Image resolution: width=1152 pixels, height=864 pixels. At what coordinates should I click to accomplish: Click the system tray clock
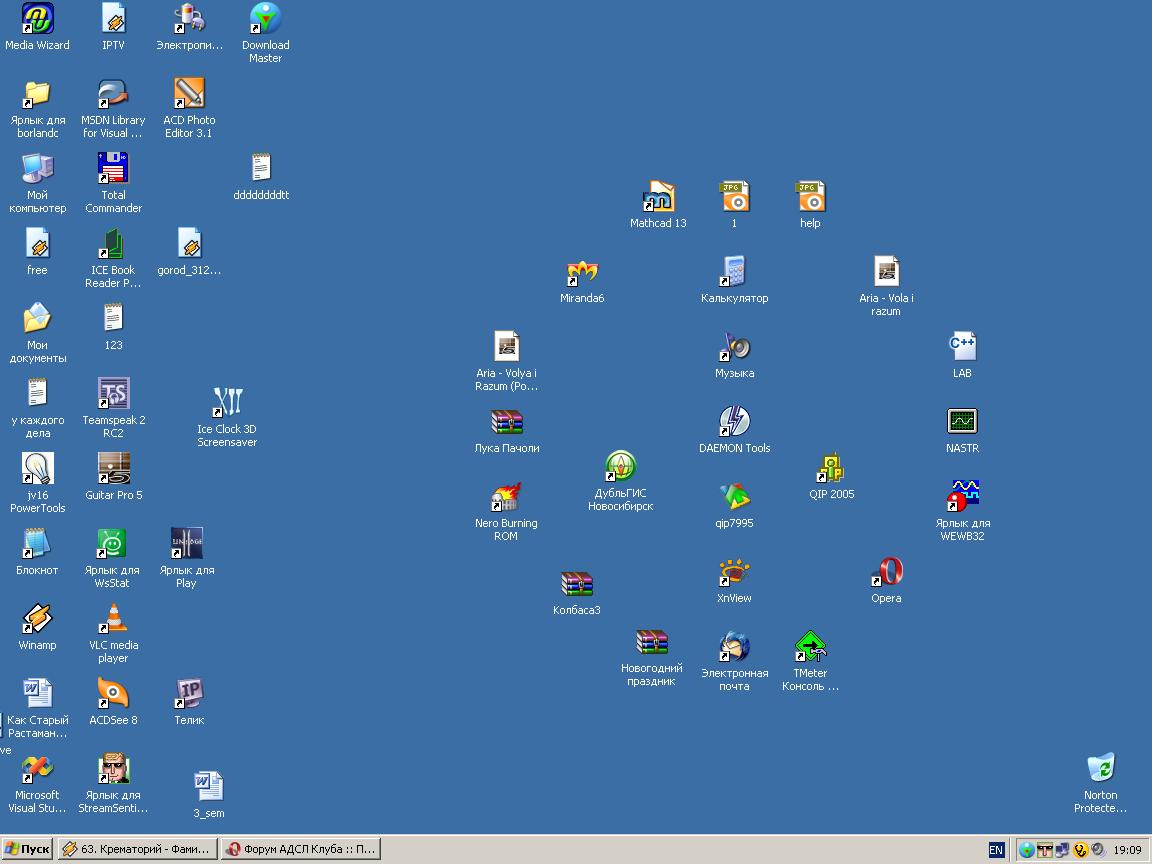[1127, 850]
